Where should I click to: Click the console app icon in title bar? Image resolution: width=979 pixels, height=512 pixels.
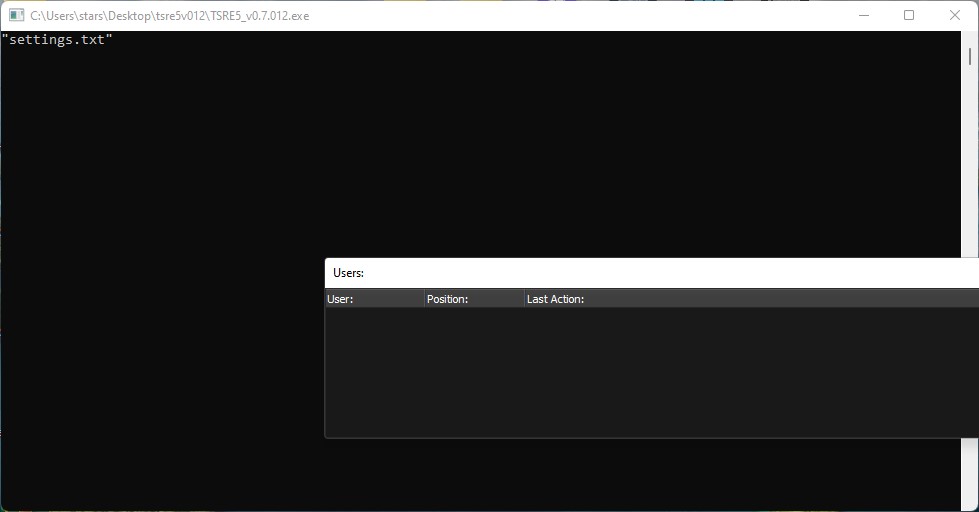tap(16, 16)
